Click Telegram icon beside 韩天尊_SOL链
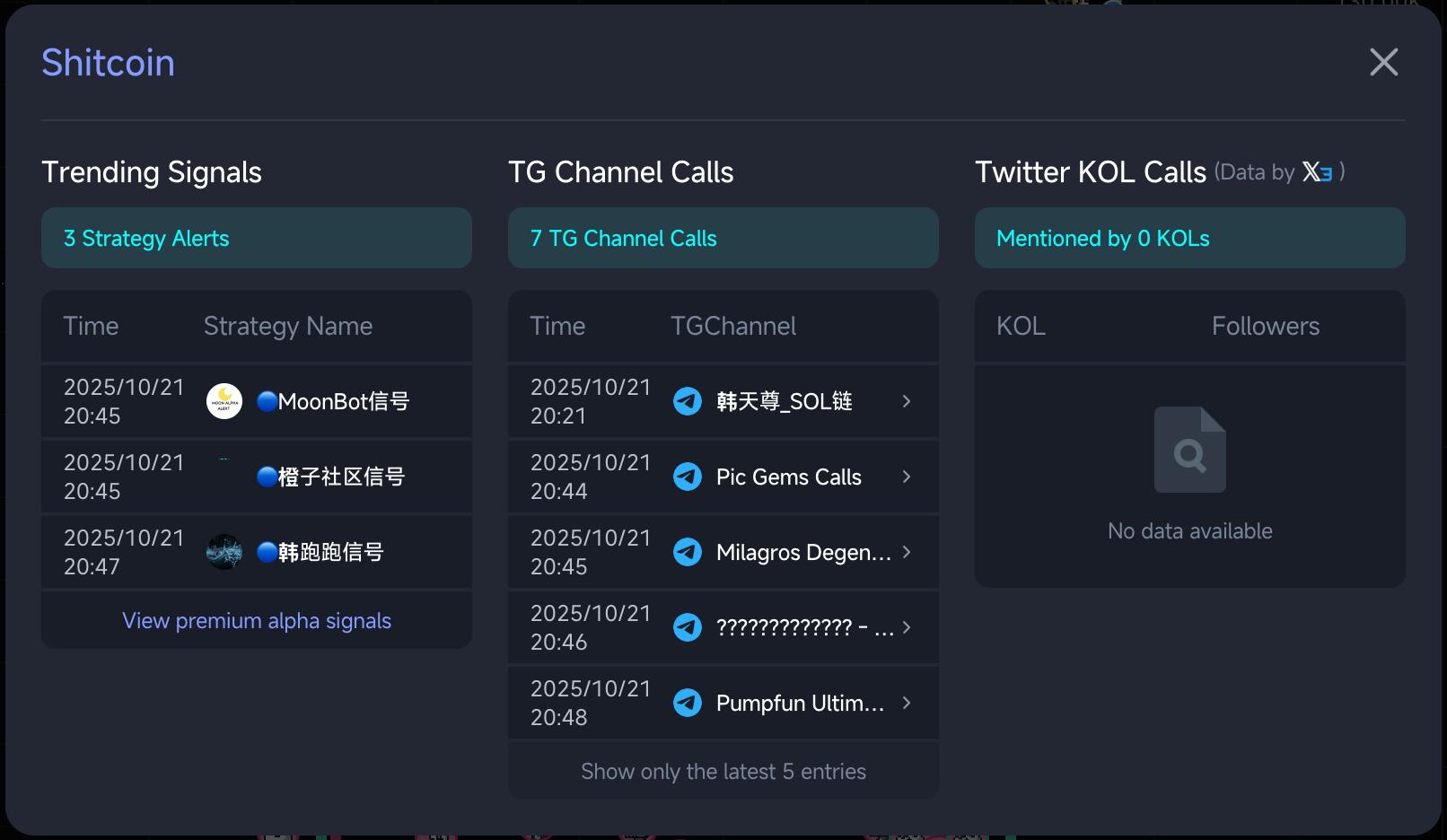The height and width of the screenshot is (840, 1447). [x=688, y=401]
